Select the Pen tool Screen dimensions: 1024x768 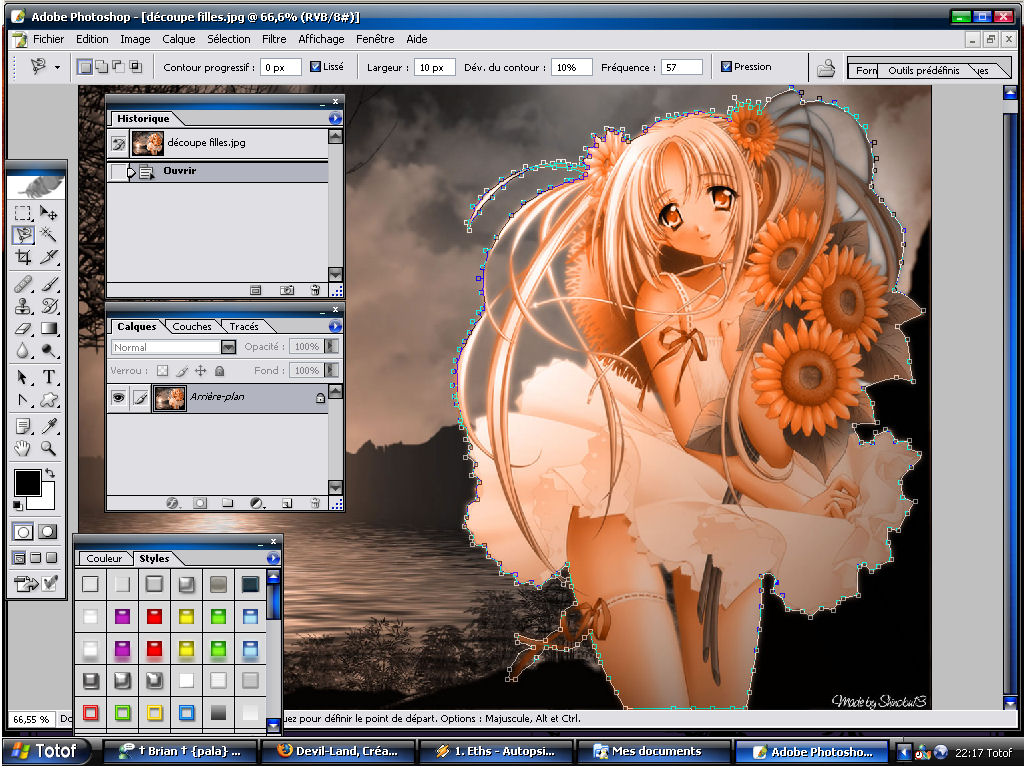click(23, 399)
